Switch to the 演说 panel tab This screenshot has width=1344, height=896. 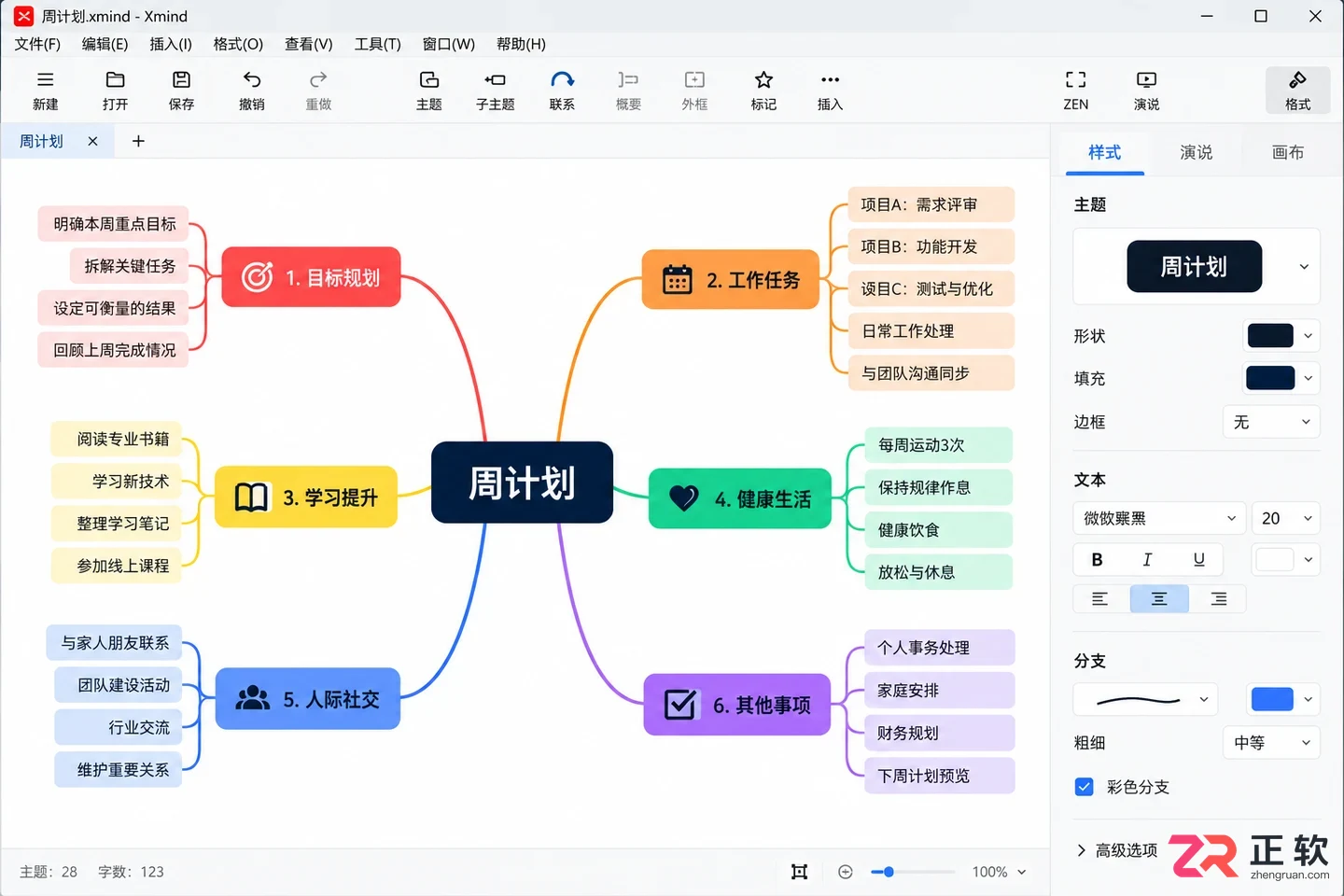coord(1196,152)
